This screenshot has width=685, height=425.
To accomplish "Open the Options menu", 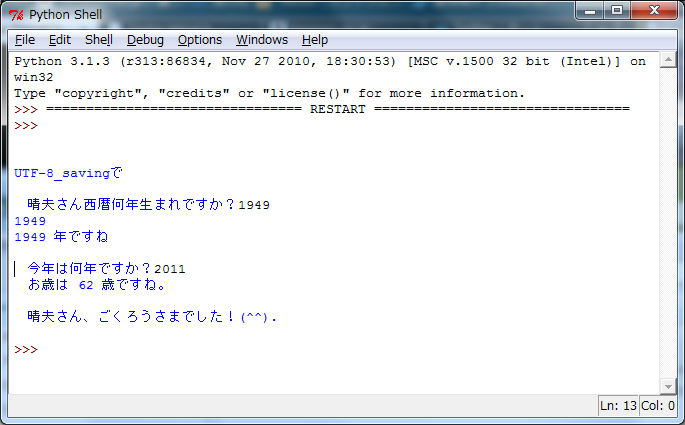I will pyautogui.click(x=200, y=40).
